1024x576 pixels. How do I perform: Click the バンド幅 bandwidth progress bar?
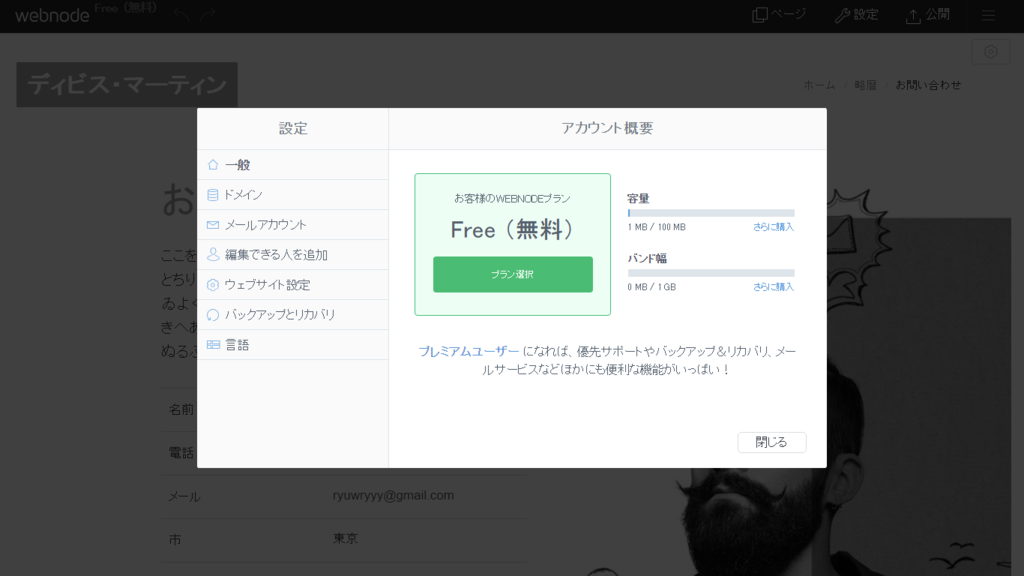[711, 273]
